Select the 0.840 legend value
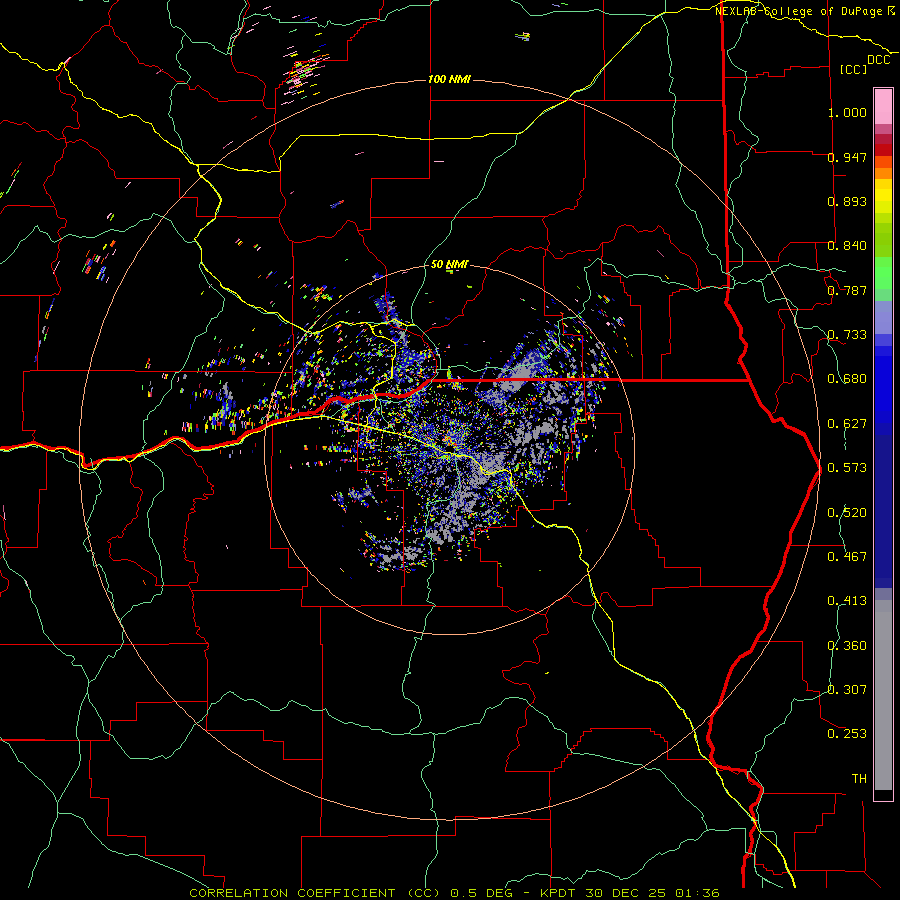The width and height of the screenshot is (900, 900). click(x=847, y=246)
